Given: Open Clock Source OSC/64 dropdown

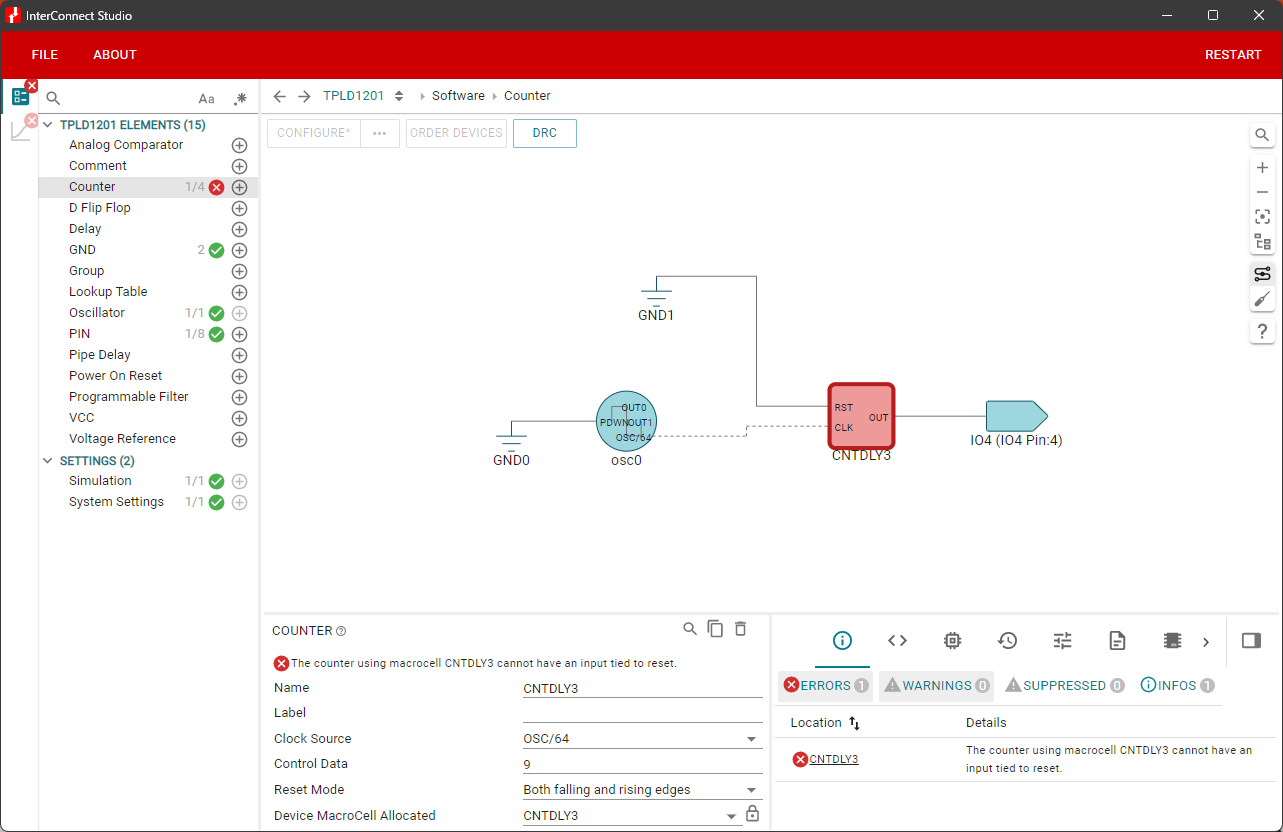Looking at the screenshot, I should tap(642, 739).
